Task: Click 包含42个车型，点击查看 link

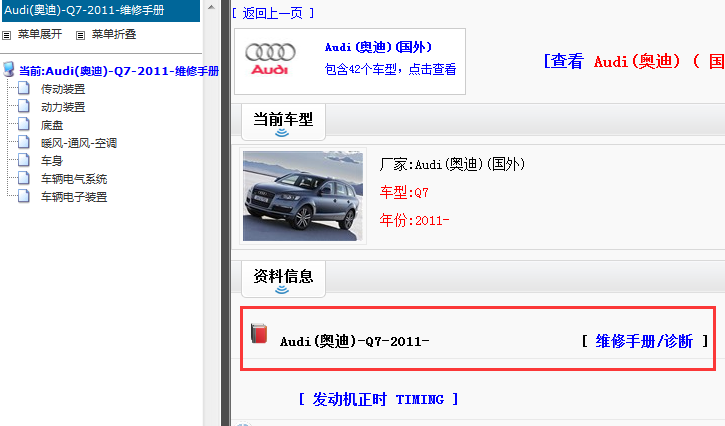Action: coord(391,69)
